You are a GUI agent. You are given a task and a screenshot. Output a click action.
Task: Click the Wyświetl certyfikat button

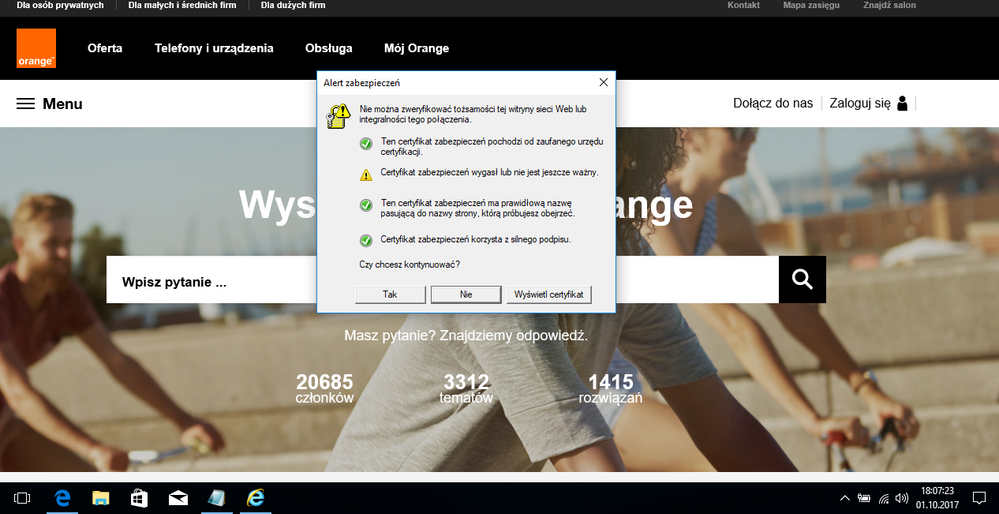pyautogui.click(x=549, y=295)
